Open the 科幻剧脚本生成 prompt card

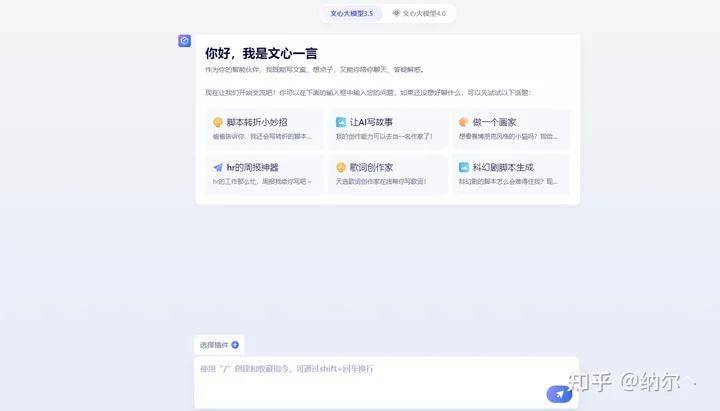[511, 174]
